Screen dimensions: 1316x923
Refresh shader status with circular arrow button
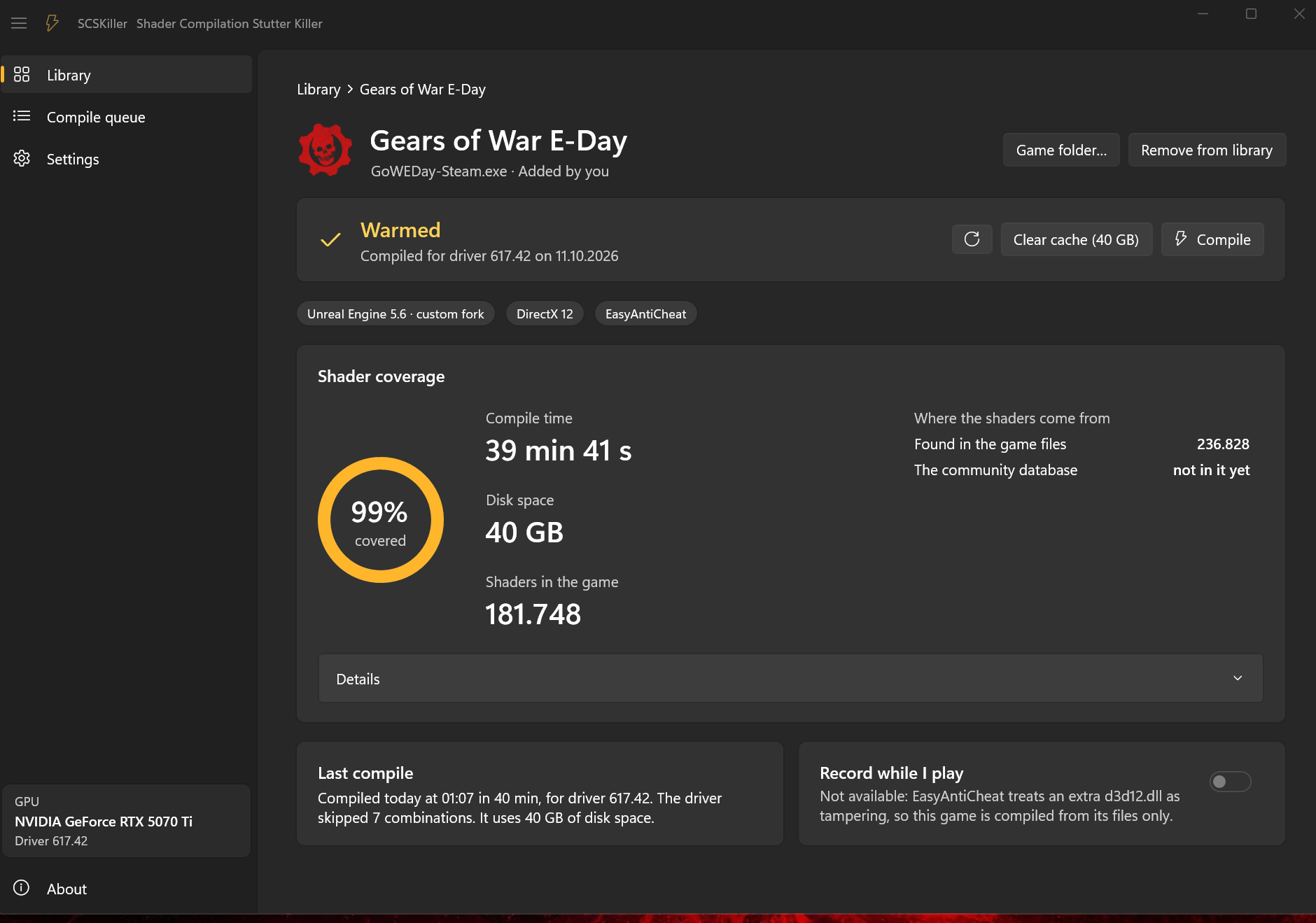point(972,239)
